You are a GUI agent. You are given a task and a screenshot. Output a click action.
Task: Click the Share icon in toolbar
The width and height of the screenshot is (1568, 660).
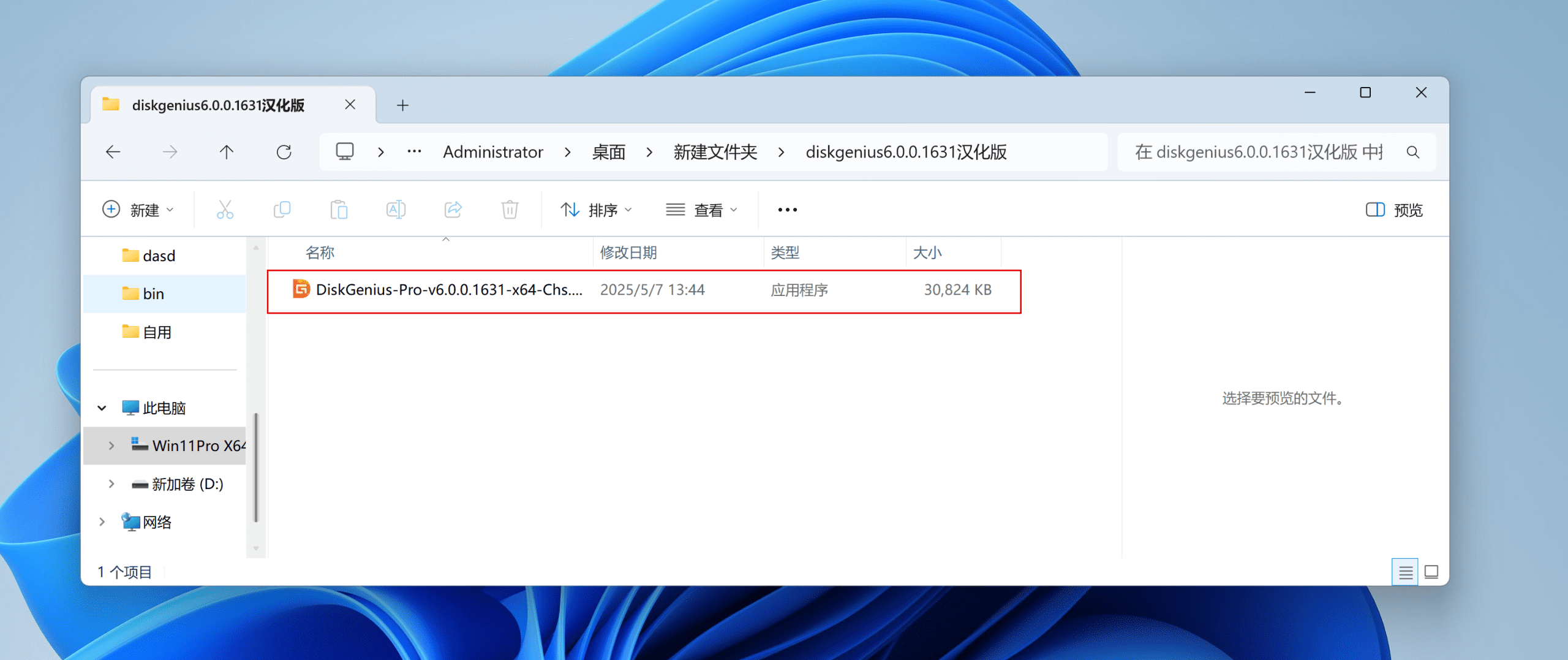click(x=453, y=210)
